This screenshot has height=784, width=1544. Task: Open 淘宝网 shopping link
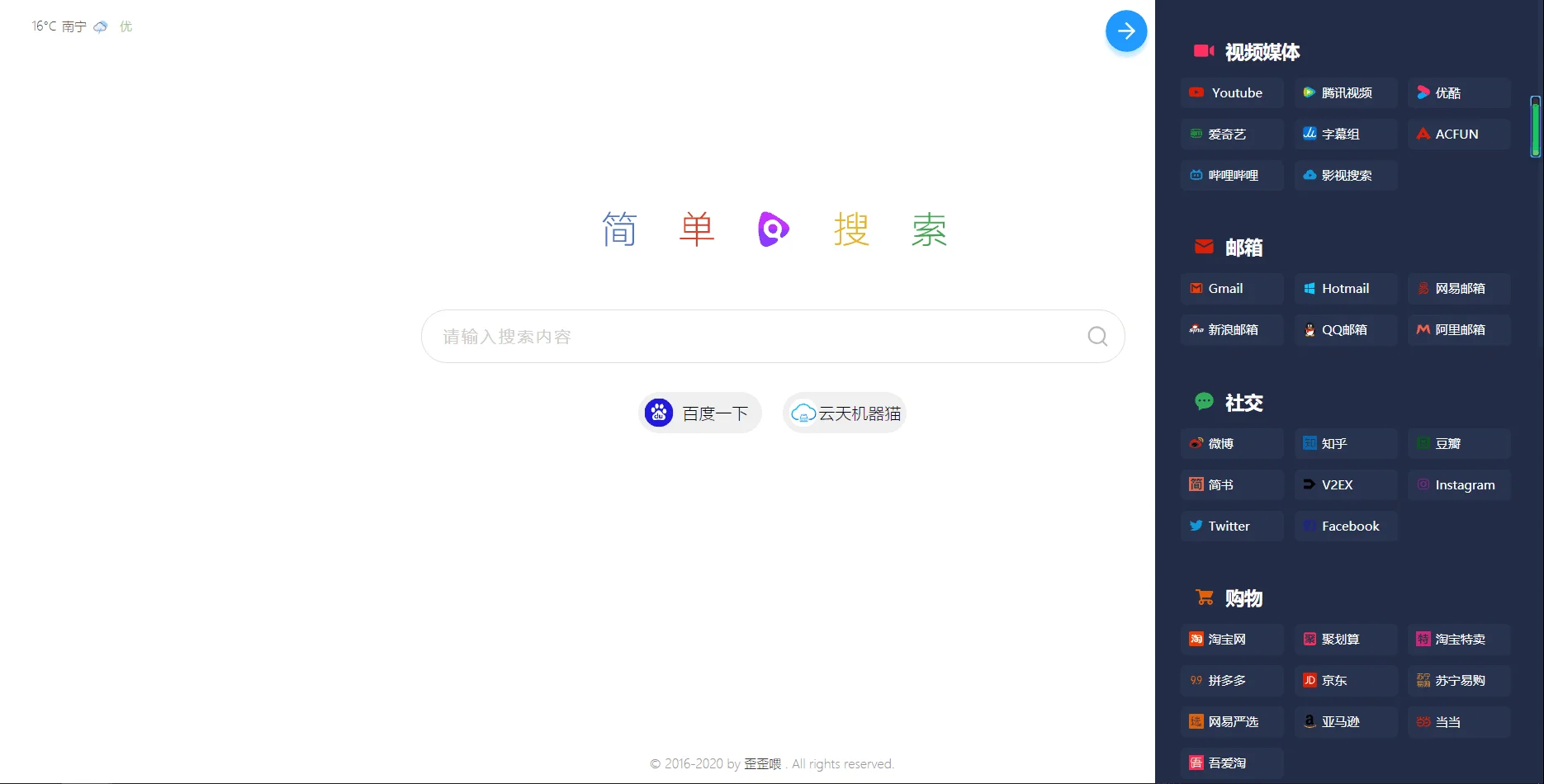[1232, 640]
